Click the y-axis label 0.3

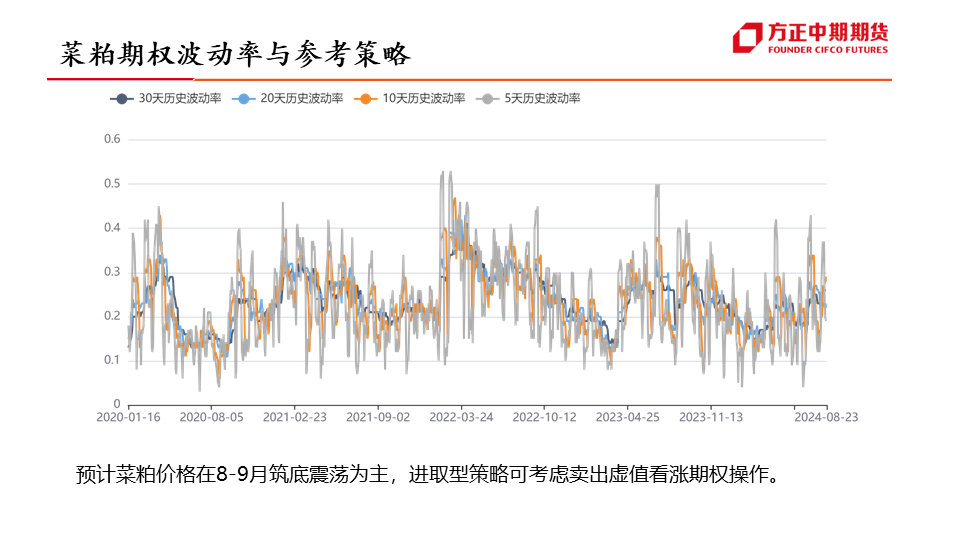112,272
